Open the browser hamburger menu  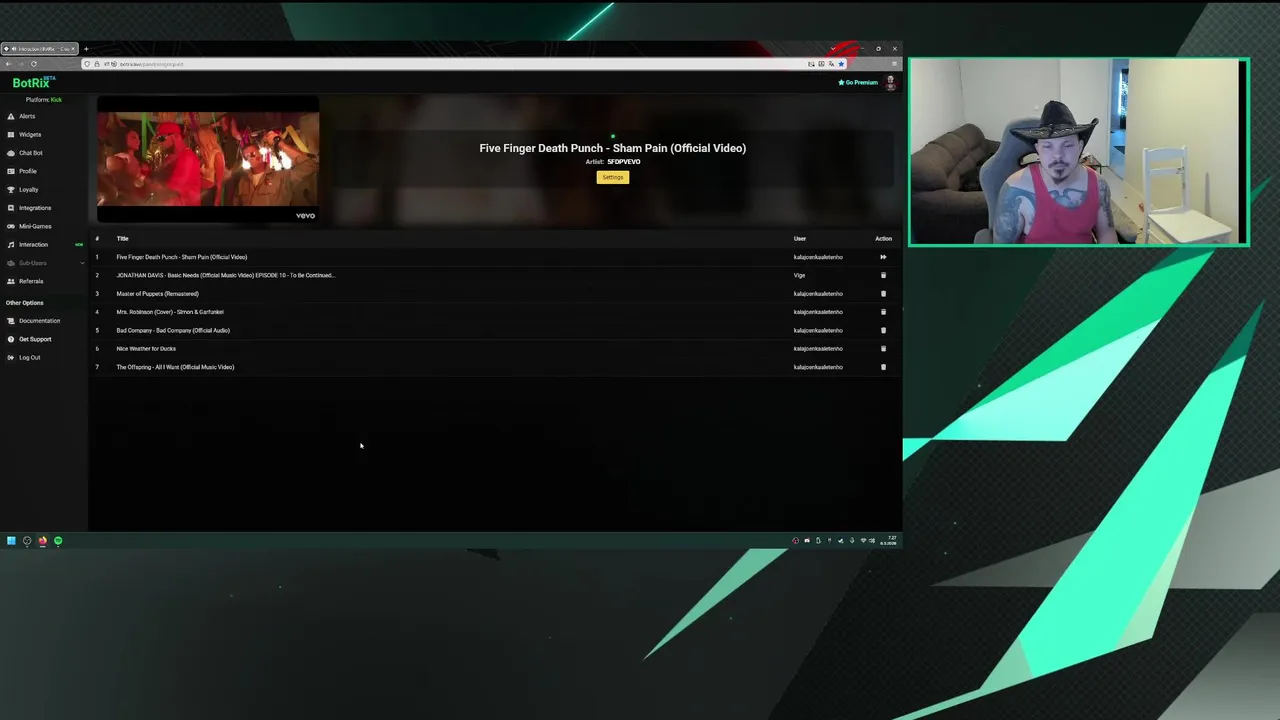(x=894, y=64)
